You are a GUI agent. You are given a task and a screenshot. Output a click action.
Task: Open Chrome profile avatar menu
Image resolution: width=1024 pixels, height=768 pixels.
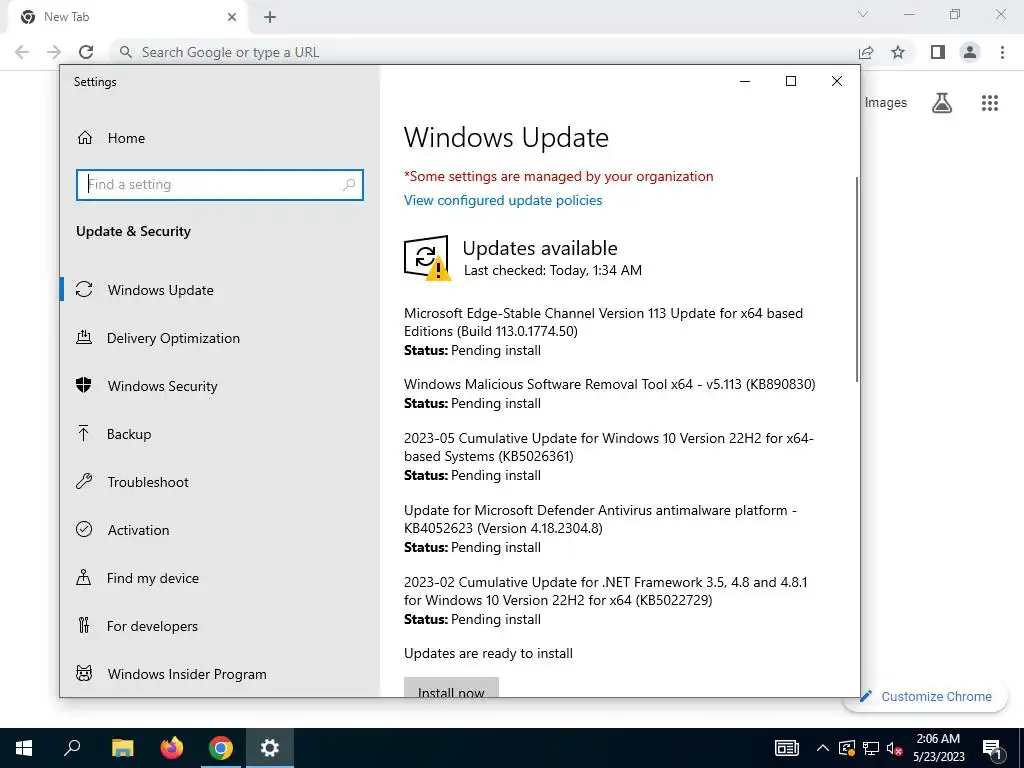(x=970, y=52)
